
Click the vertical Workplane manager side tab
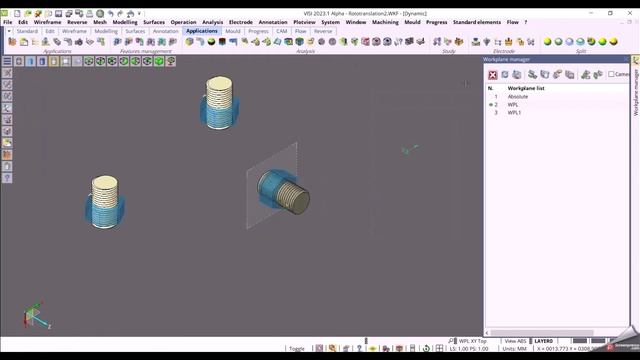636,87
